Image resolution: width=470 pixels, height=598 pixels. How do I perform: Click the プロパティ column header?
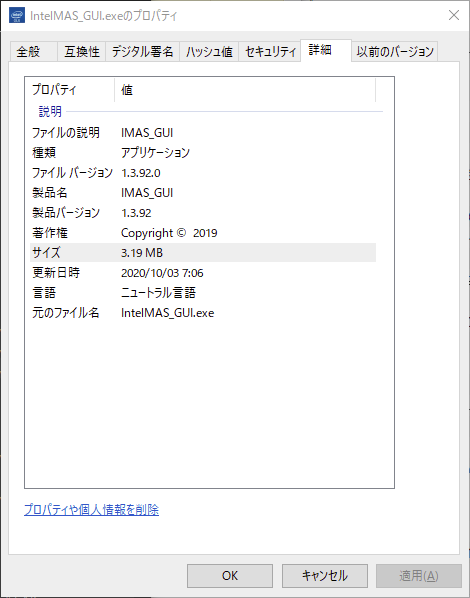pyautogui.click(x=72, y=90)
